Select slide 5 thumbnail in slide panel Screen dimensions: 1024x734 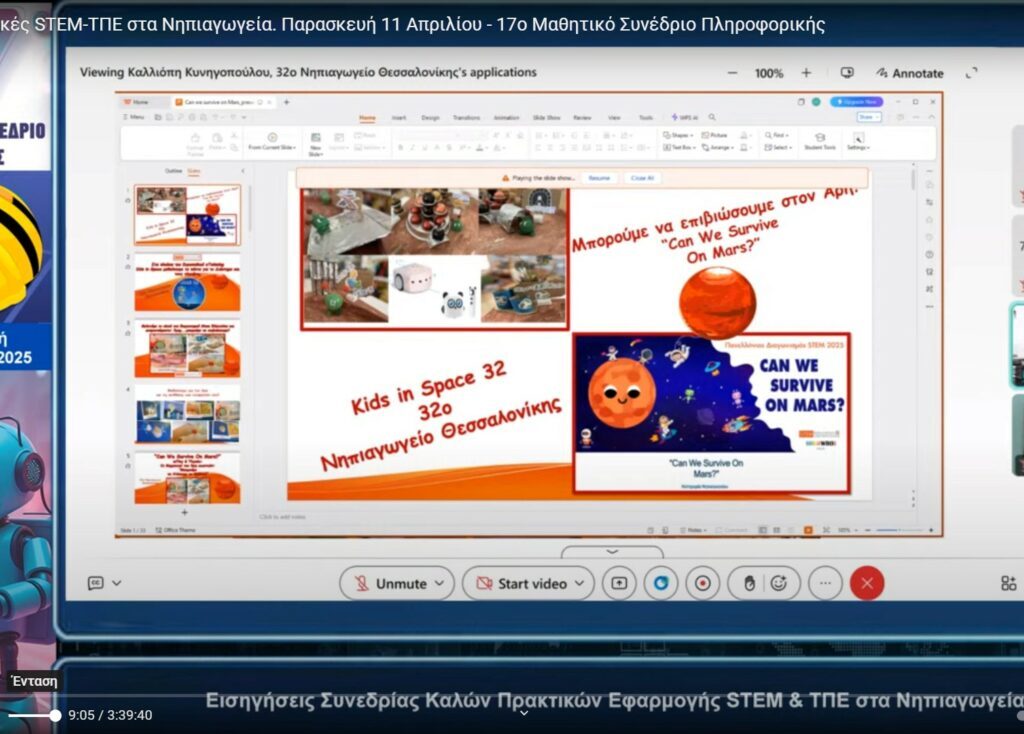click(187, 478)
